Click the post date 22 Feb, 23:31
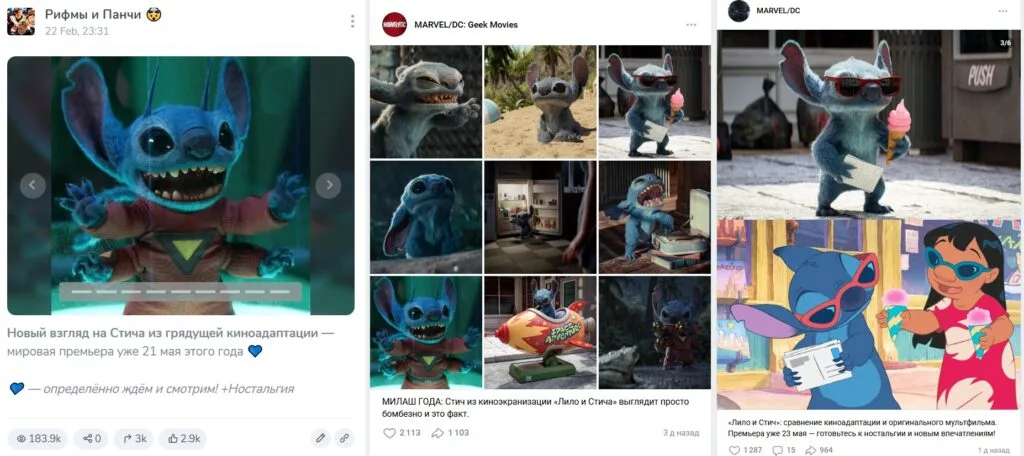 pyautogui.click(x=77, y=31)
